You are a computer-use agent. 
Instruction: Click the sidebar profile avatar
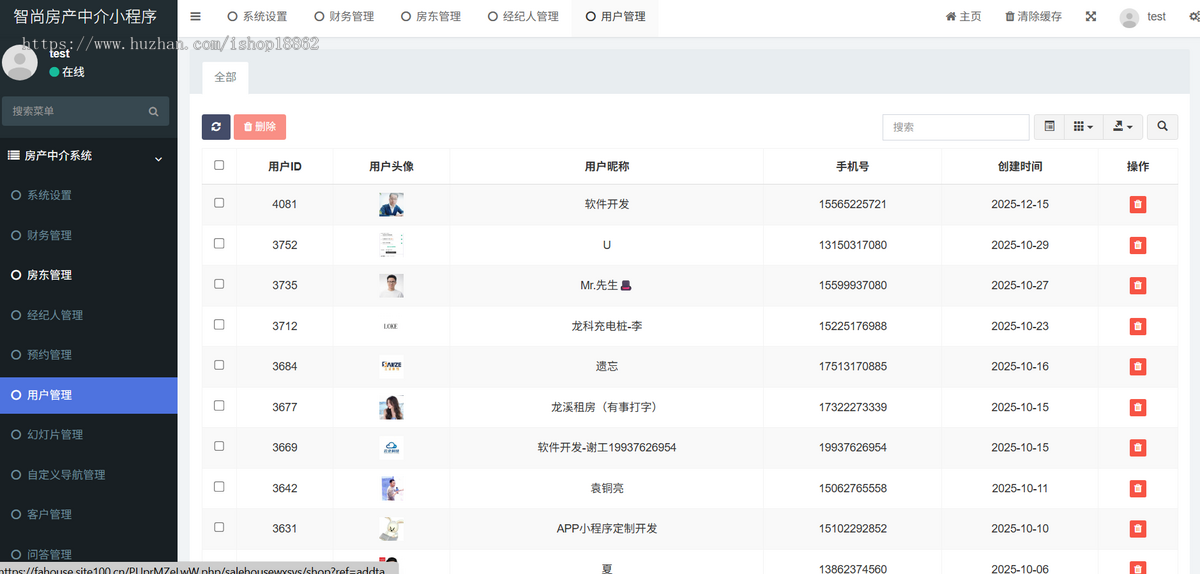click(x=20, y=63)
